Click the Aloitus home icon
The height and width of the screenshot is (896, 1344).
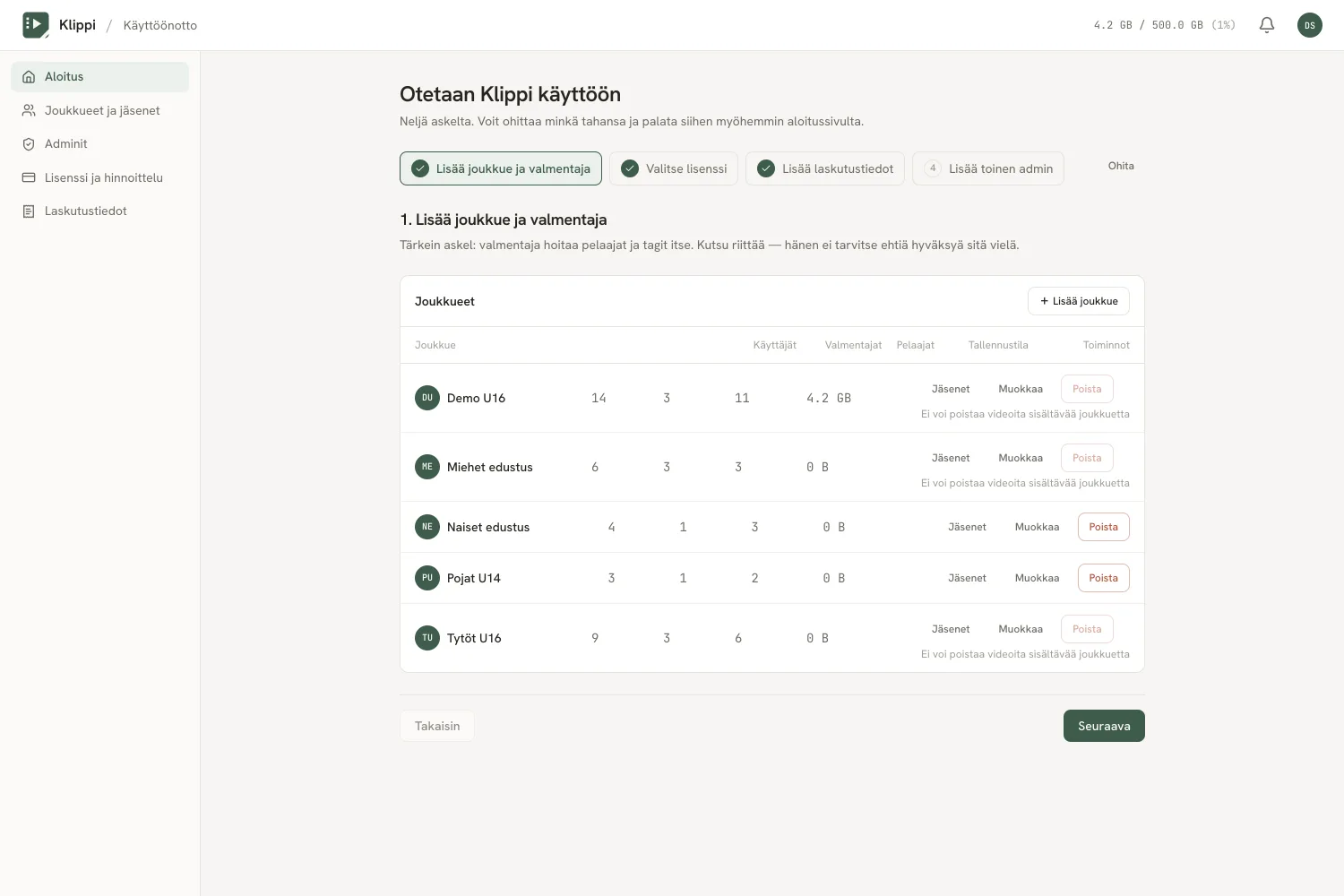29,77
